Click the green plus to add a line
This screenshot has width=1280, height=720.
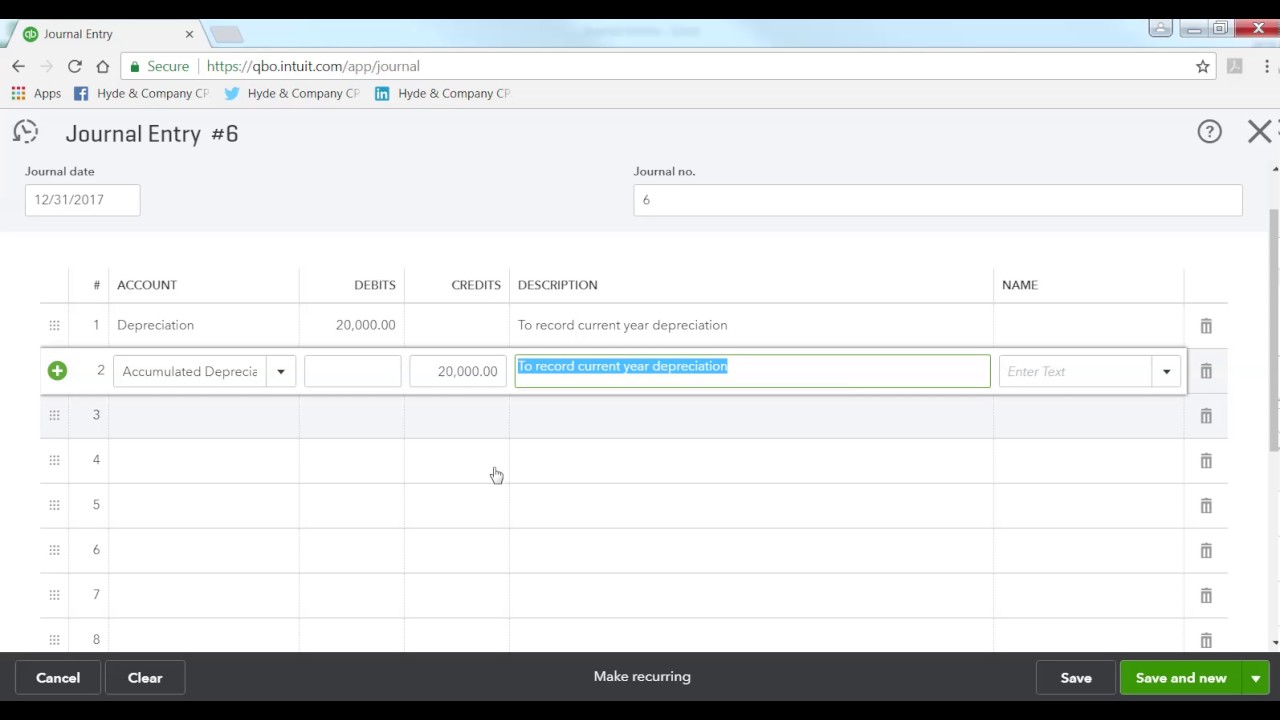pos(57,371)
